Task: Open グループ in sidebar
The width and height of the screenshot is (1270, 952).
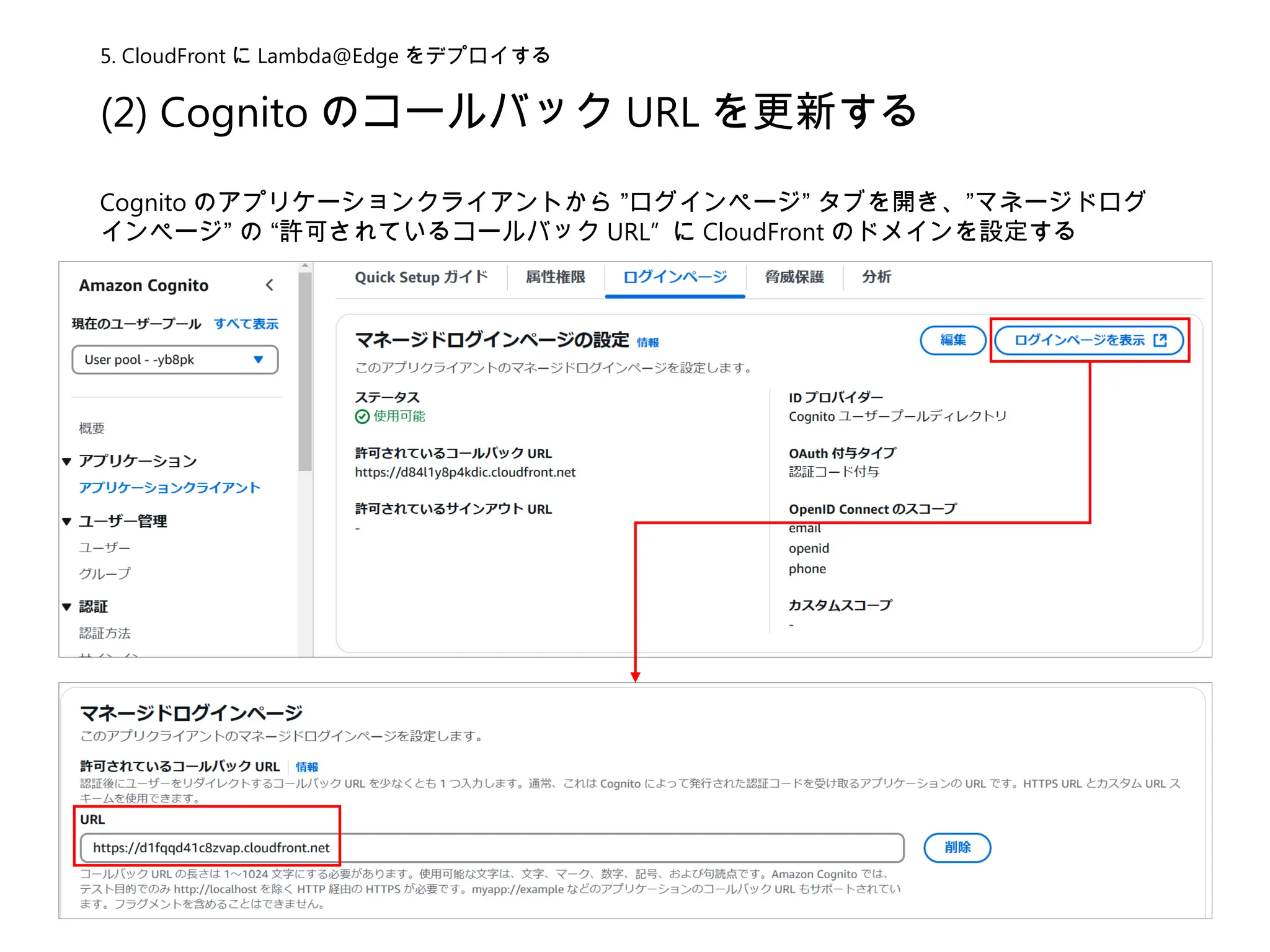Action: 104,574
